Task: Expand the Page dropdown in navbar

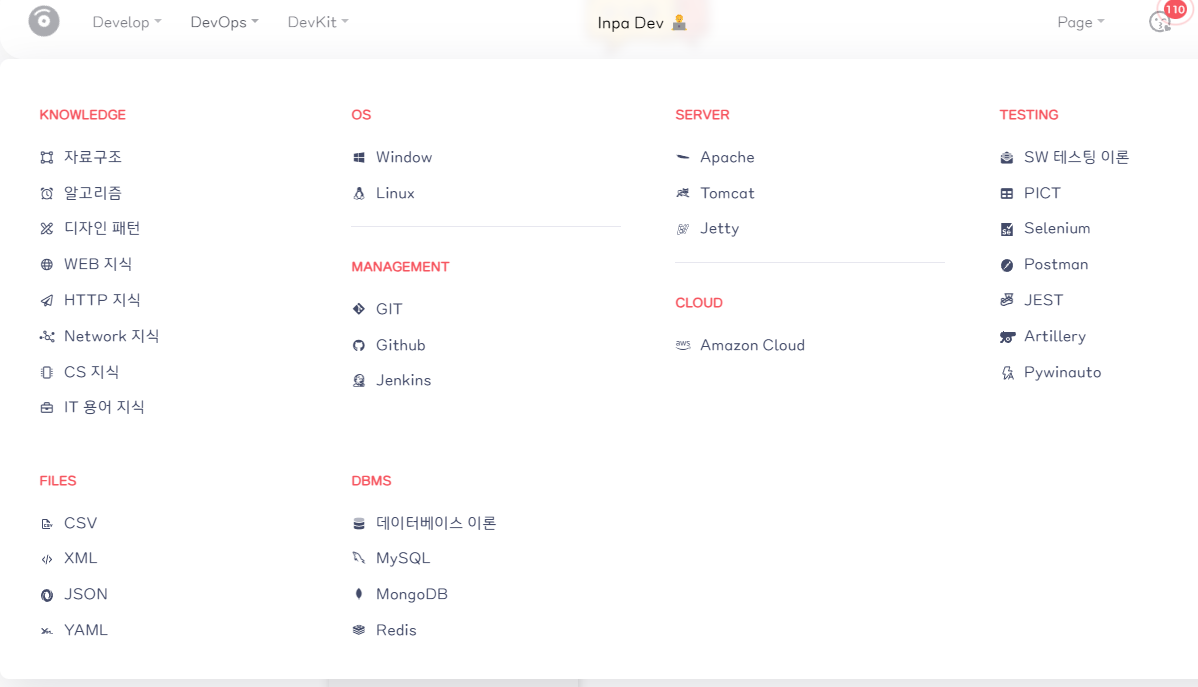Action: click(1080, 22)
